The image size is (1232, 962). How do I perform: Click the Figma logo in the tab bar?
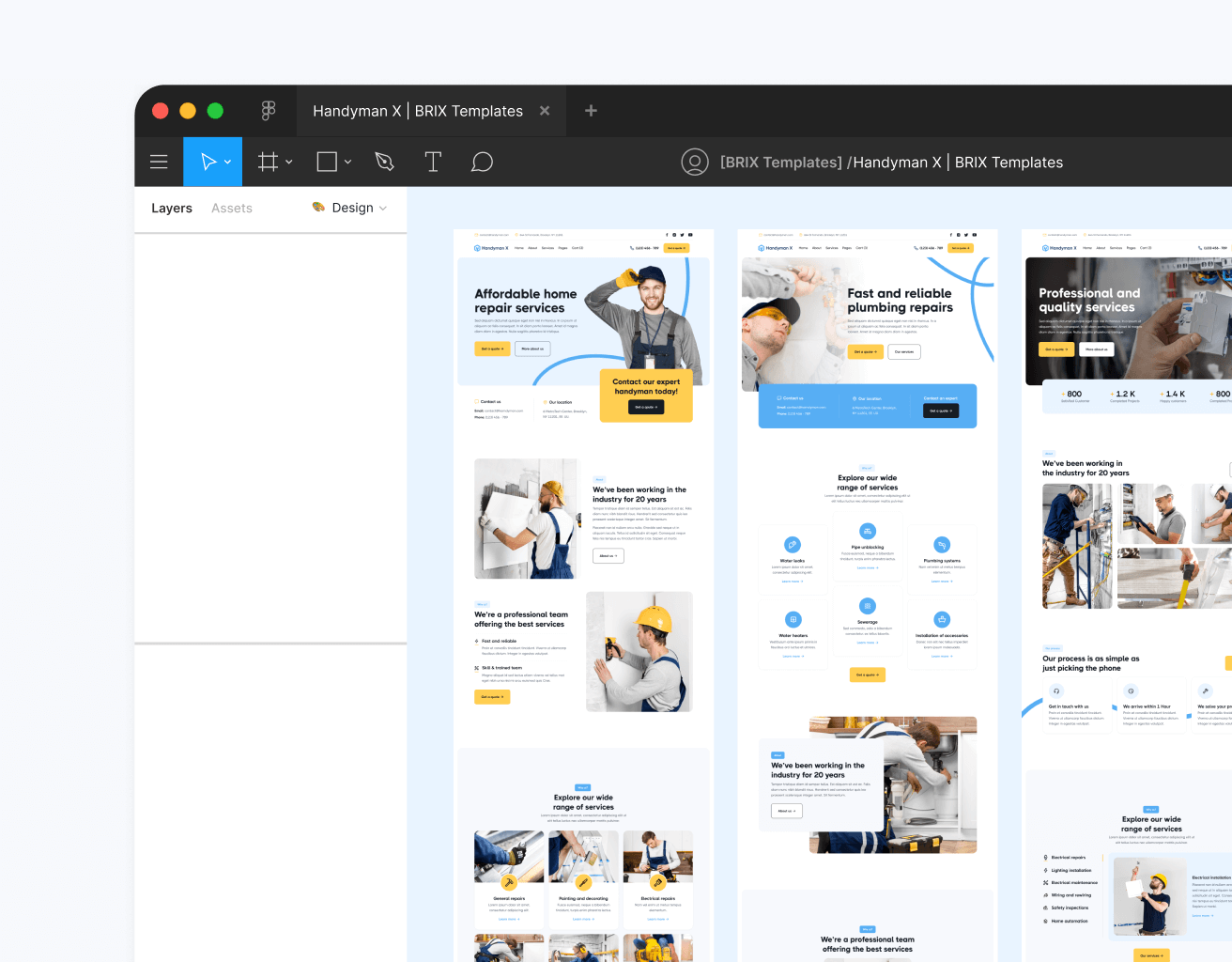269,110
